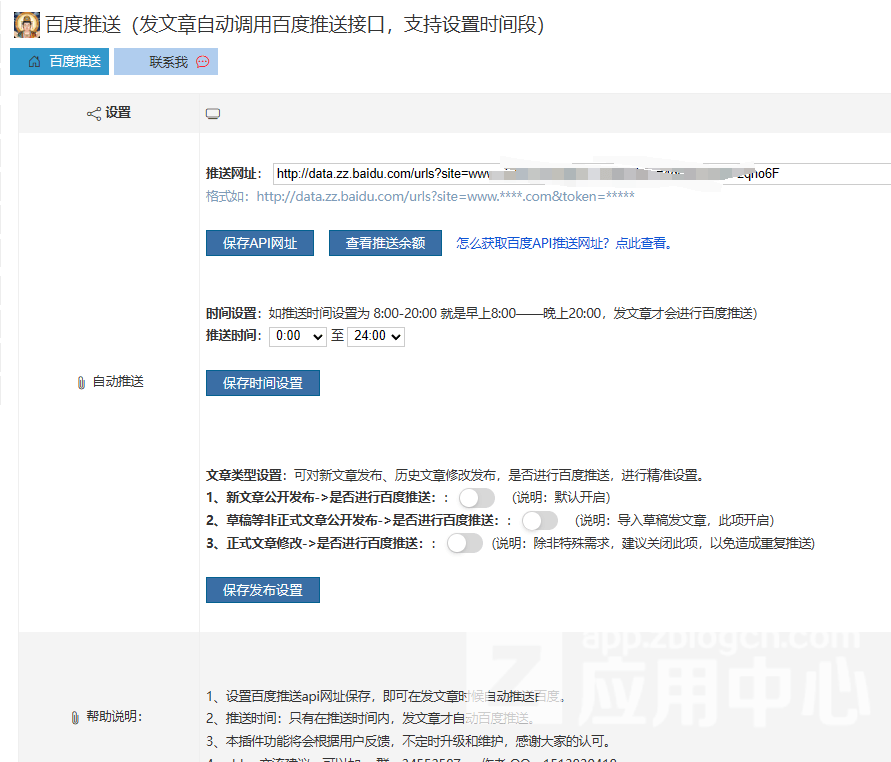Viewport: 891px width, 762px height.
Task: Click the paperclip icon beside 自动推送
Action: (x=81, y=382)
